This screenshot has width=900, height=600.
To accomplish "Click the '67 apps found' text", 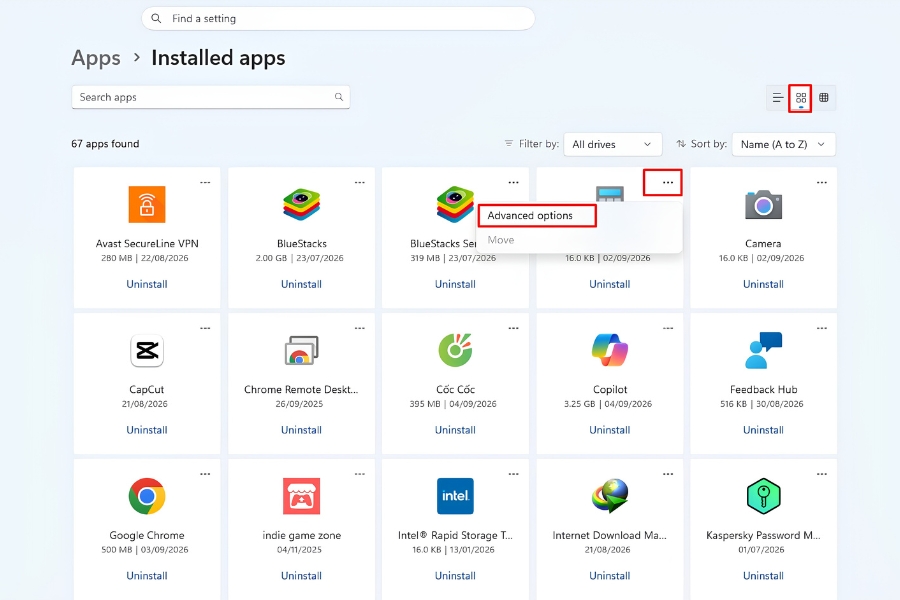I will pos(105,144).
